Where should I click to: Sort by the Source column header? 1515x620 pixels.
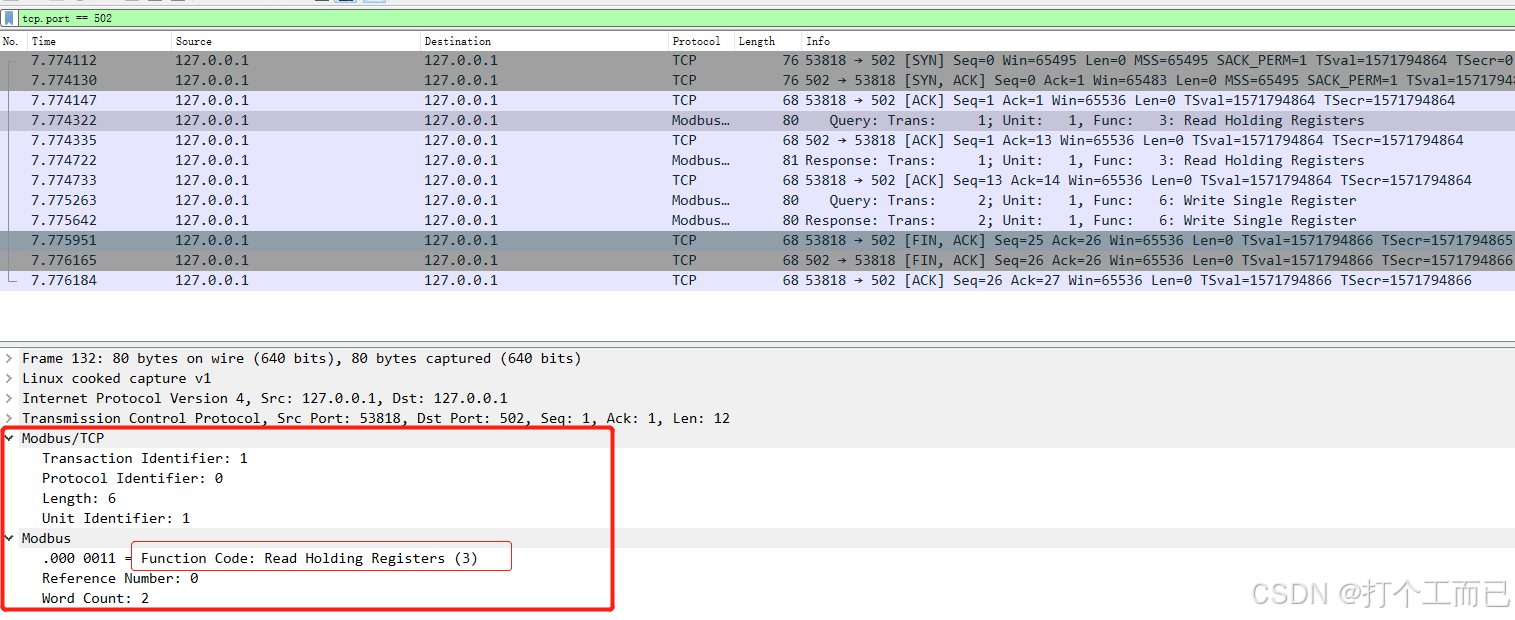[x=192, y=41]
